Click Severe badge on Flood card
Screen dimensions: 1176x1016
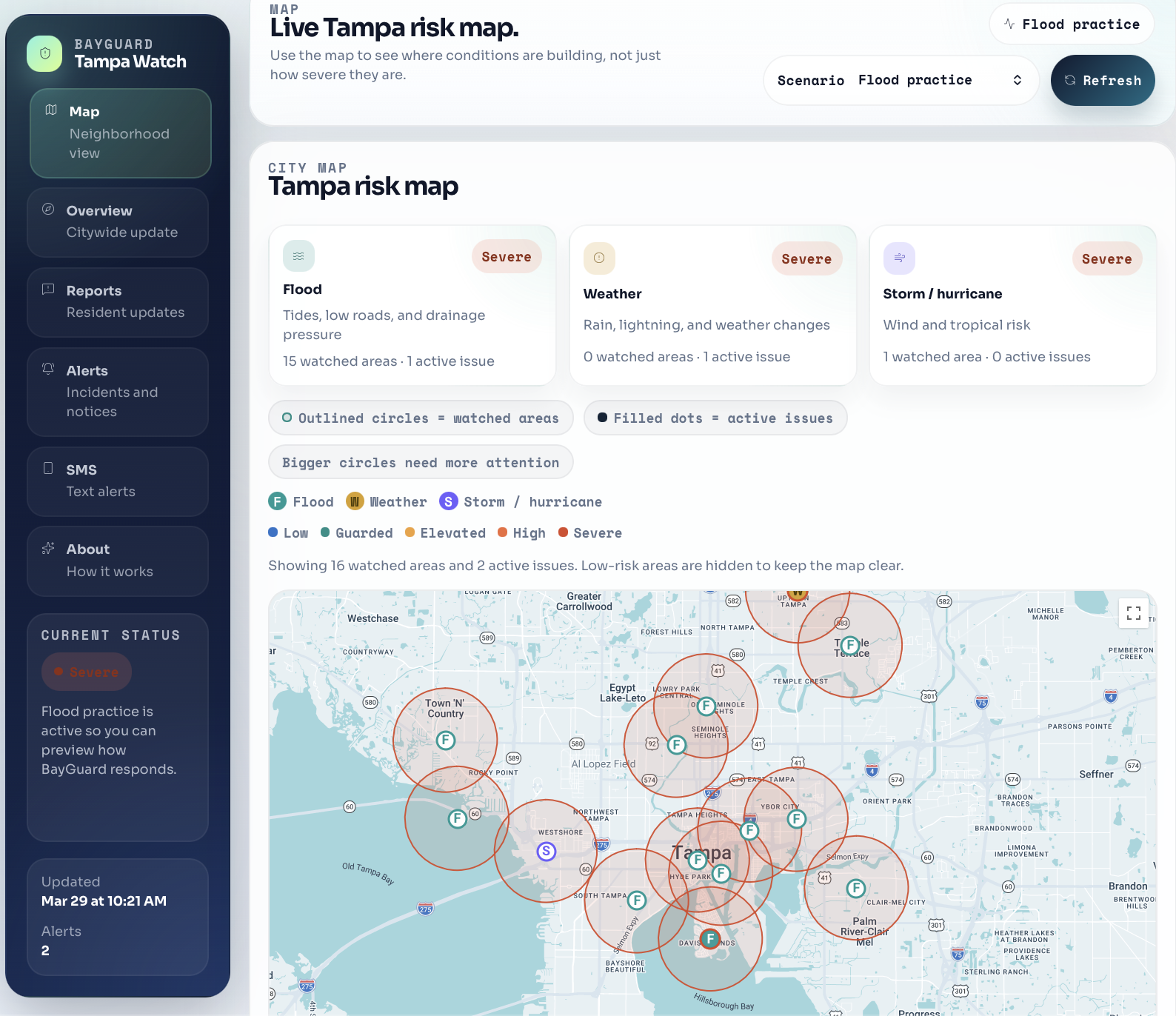(507, 257)
